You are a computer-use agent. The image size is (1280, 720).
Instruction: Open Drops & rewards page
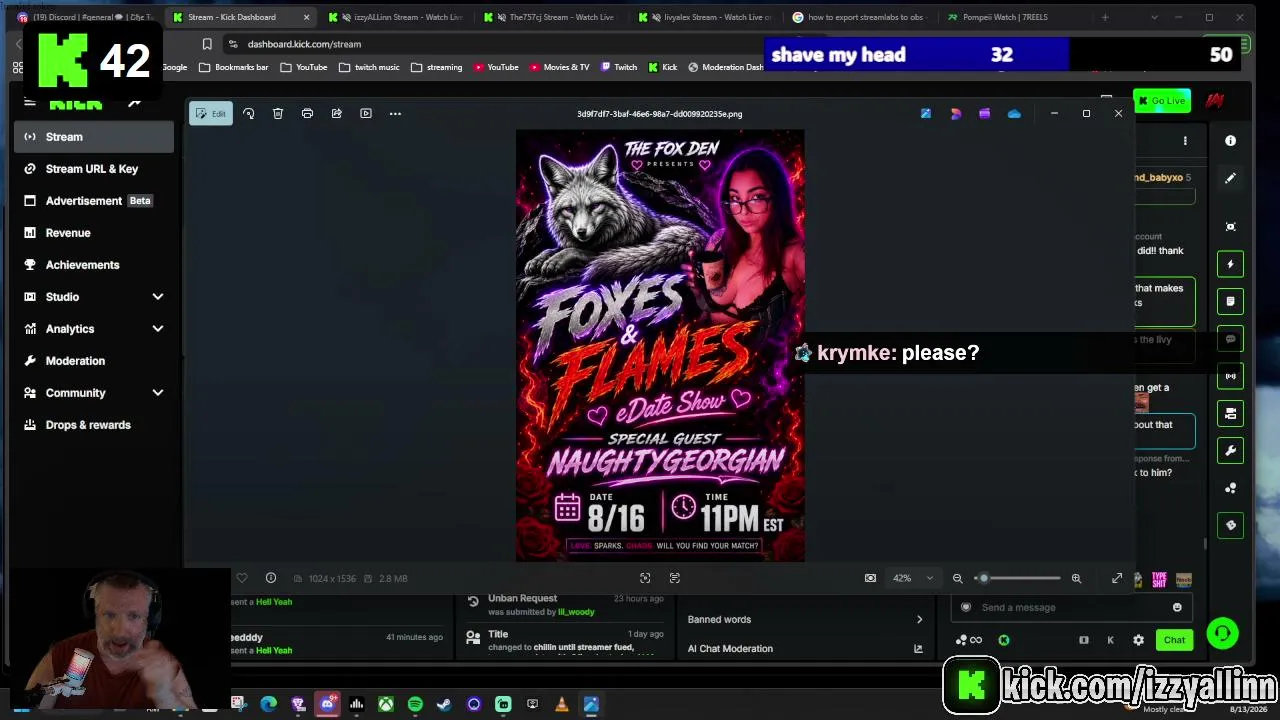[94, 425]
